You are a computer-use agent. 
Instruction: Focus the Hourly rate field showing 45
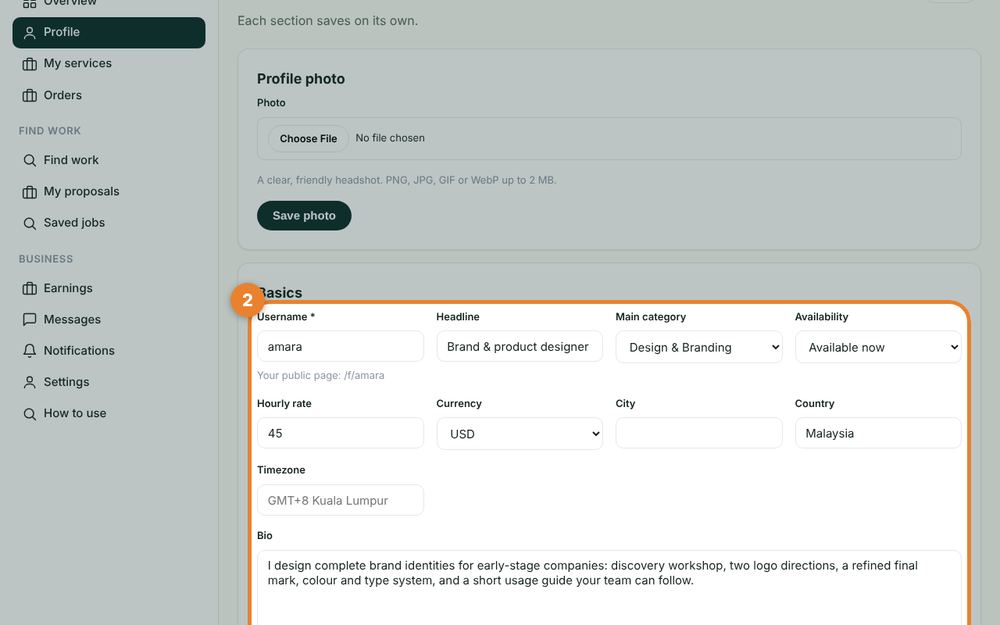click(340, 433)
